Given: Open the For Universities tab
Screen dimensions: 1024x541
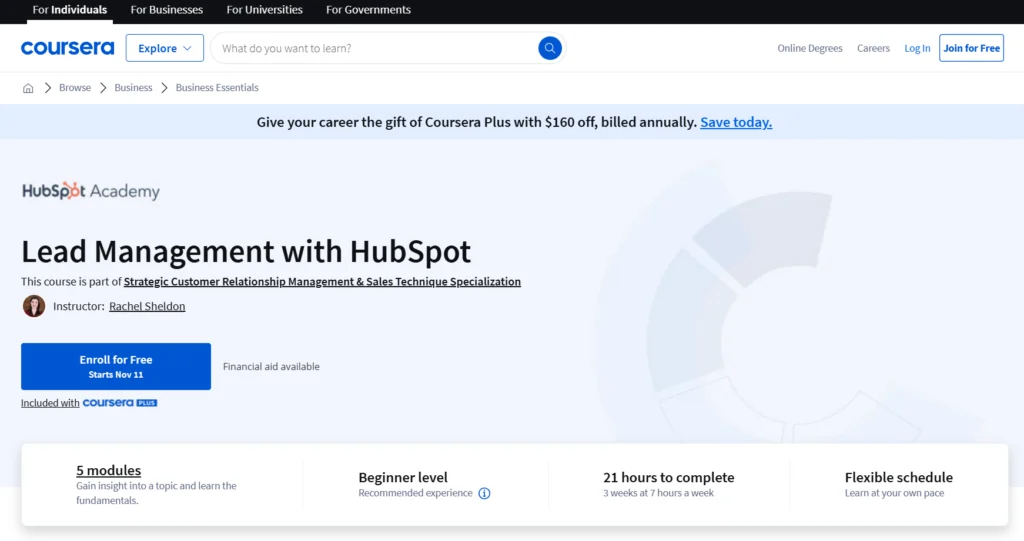Looking at the screenshot, I should 264,10.
